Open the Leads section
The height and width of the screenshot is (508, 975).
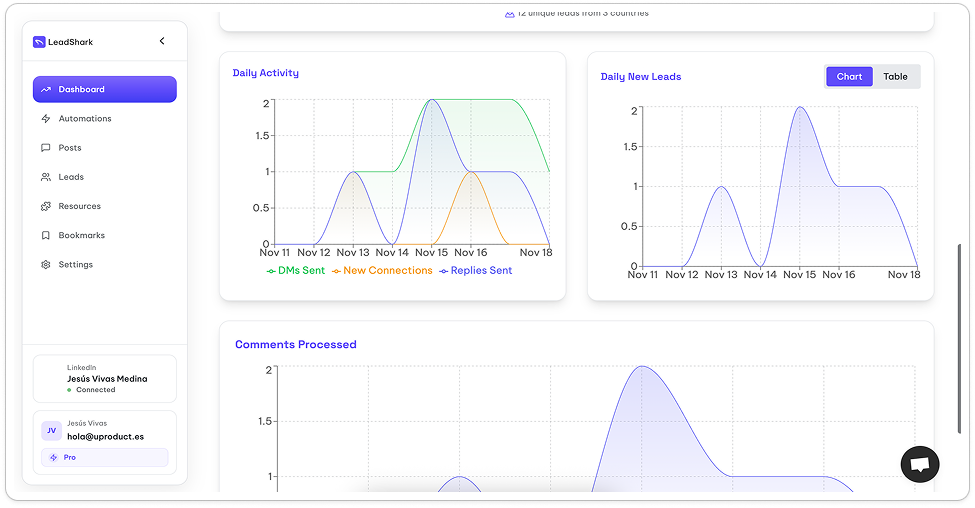[104, 177]
